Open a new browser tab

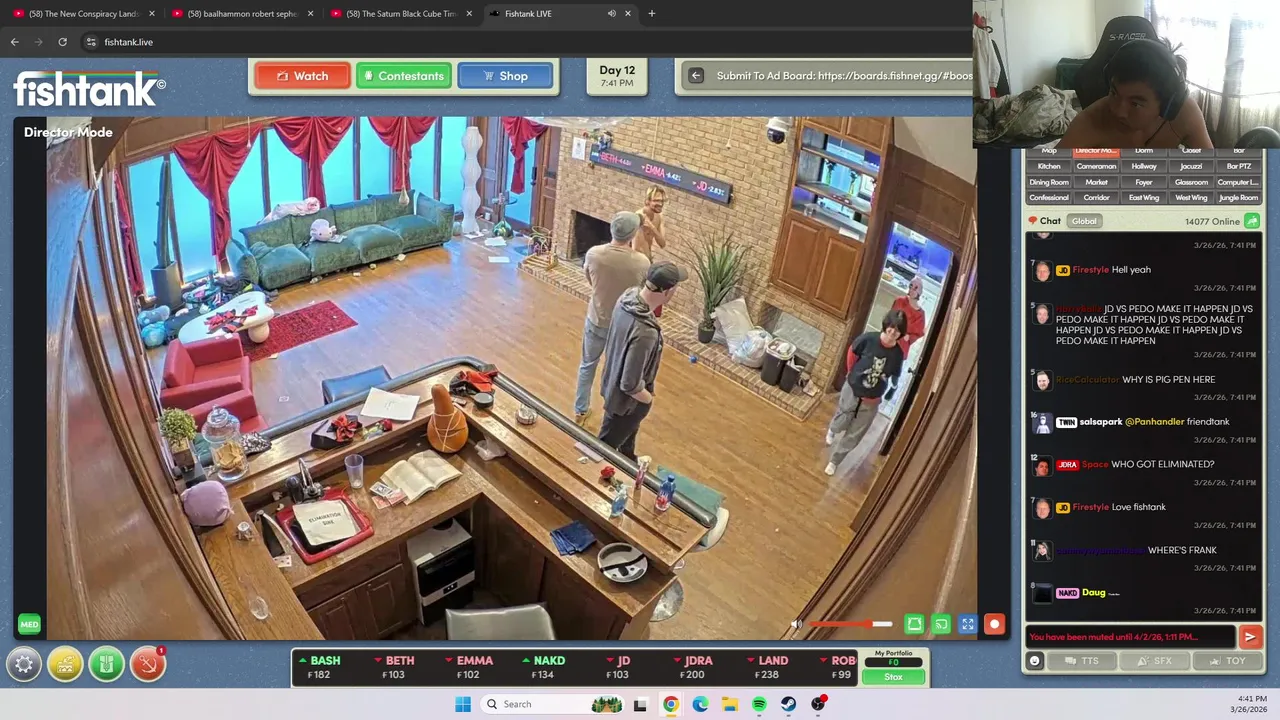651,14
